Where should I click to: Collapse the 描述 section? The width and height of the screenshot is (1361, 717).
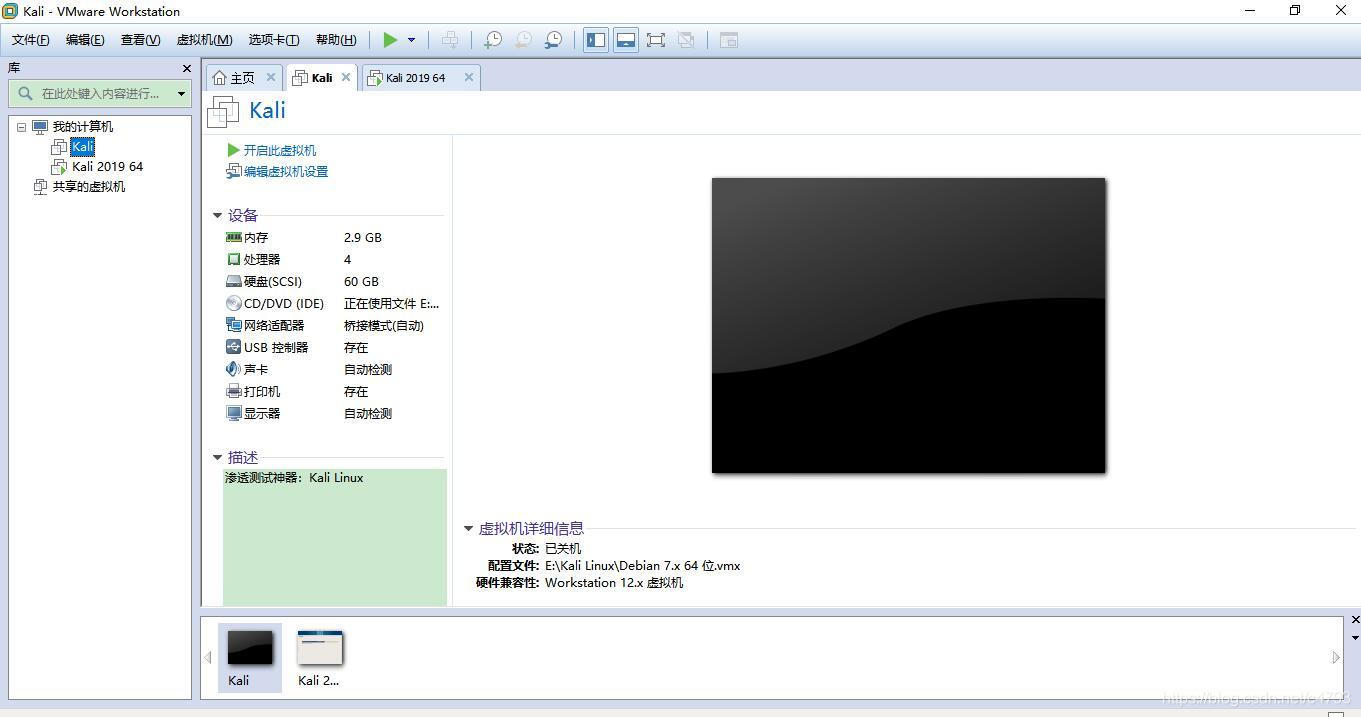(x=217, y=457)
